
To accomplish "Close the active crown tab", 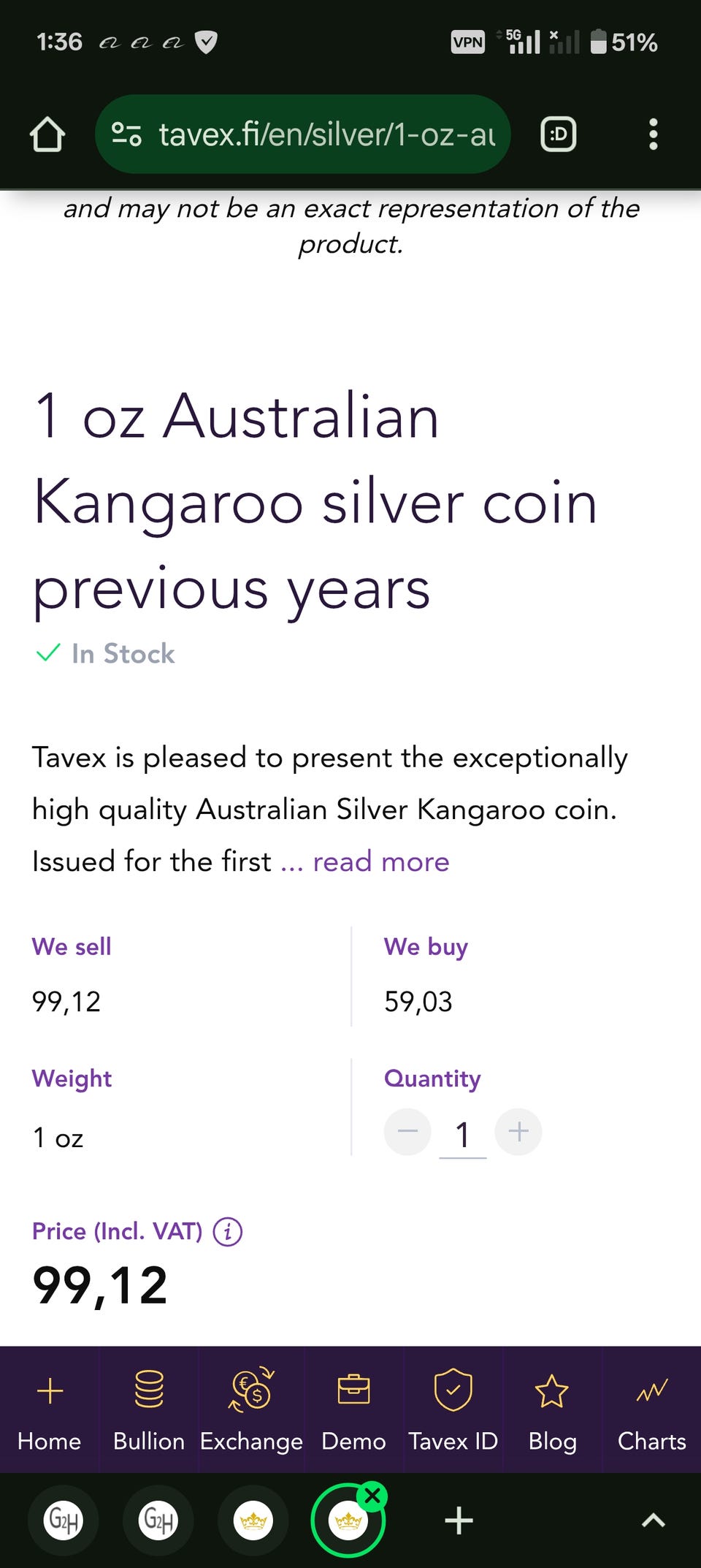I will tap(372, 1496).
